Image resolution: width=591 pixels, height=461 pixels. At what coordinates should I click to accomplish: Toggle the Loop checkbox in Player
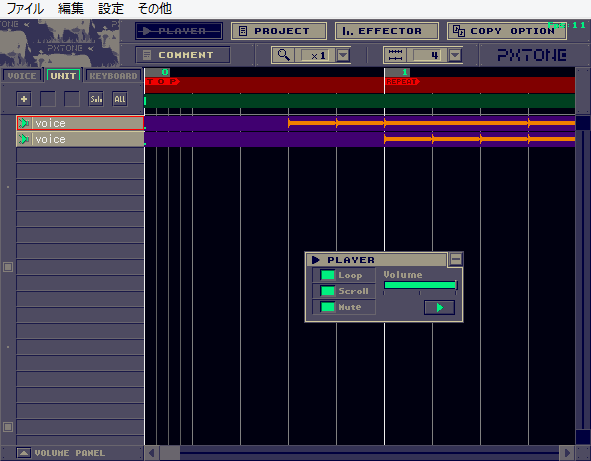tap(327, 275)
